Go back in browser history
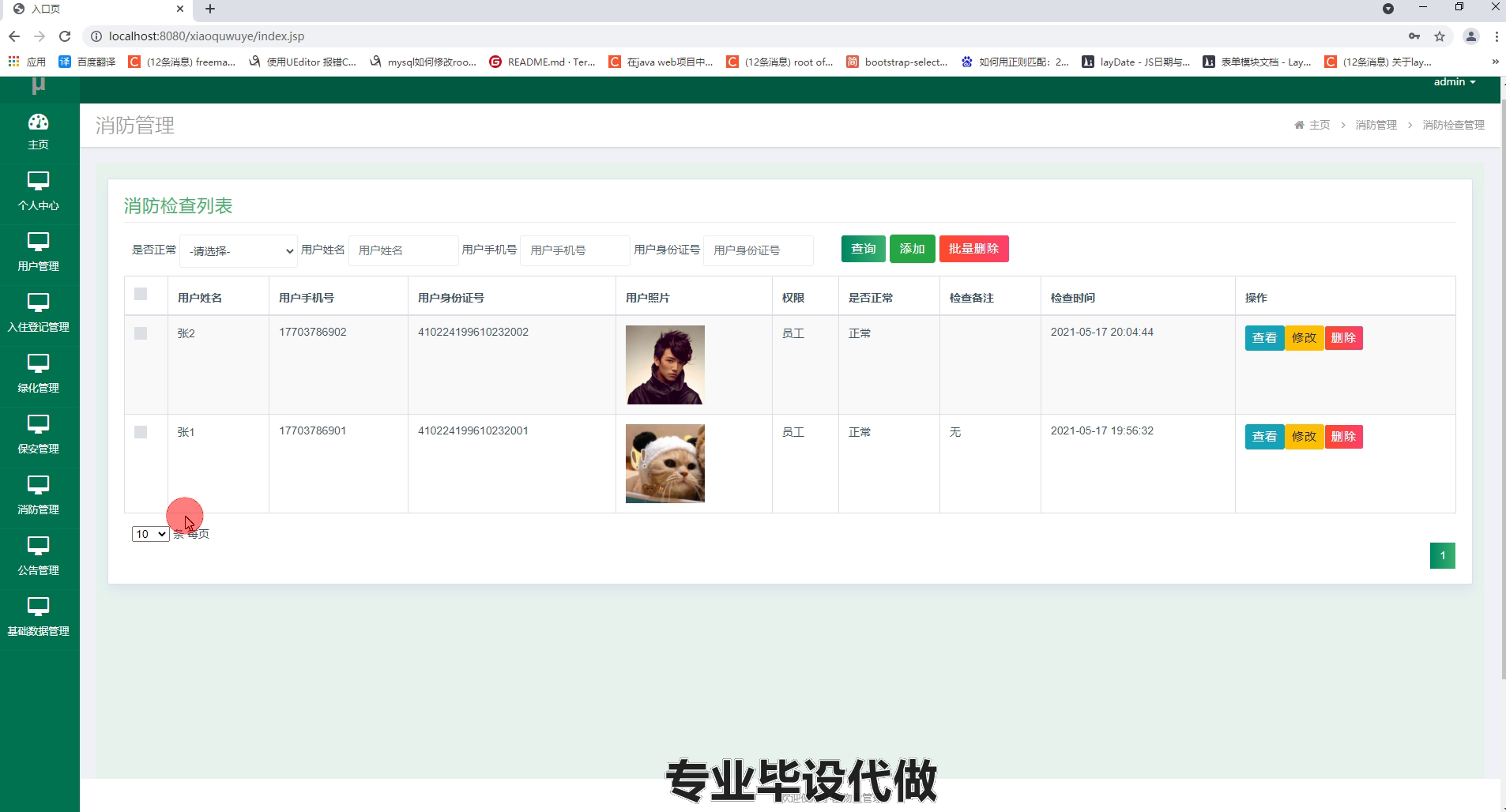1506x812 pixels. tap(14, 36)
